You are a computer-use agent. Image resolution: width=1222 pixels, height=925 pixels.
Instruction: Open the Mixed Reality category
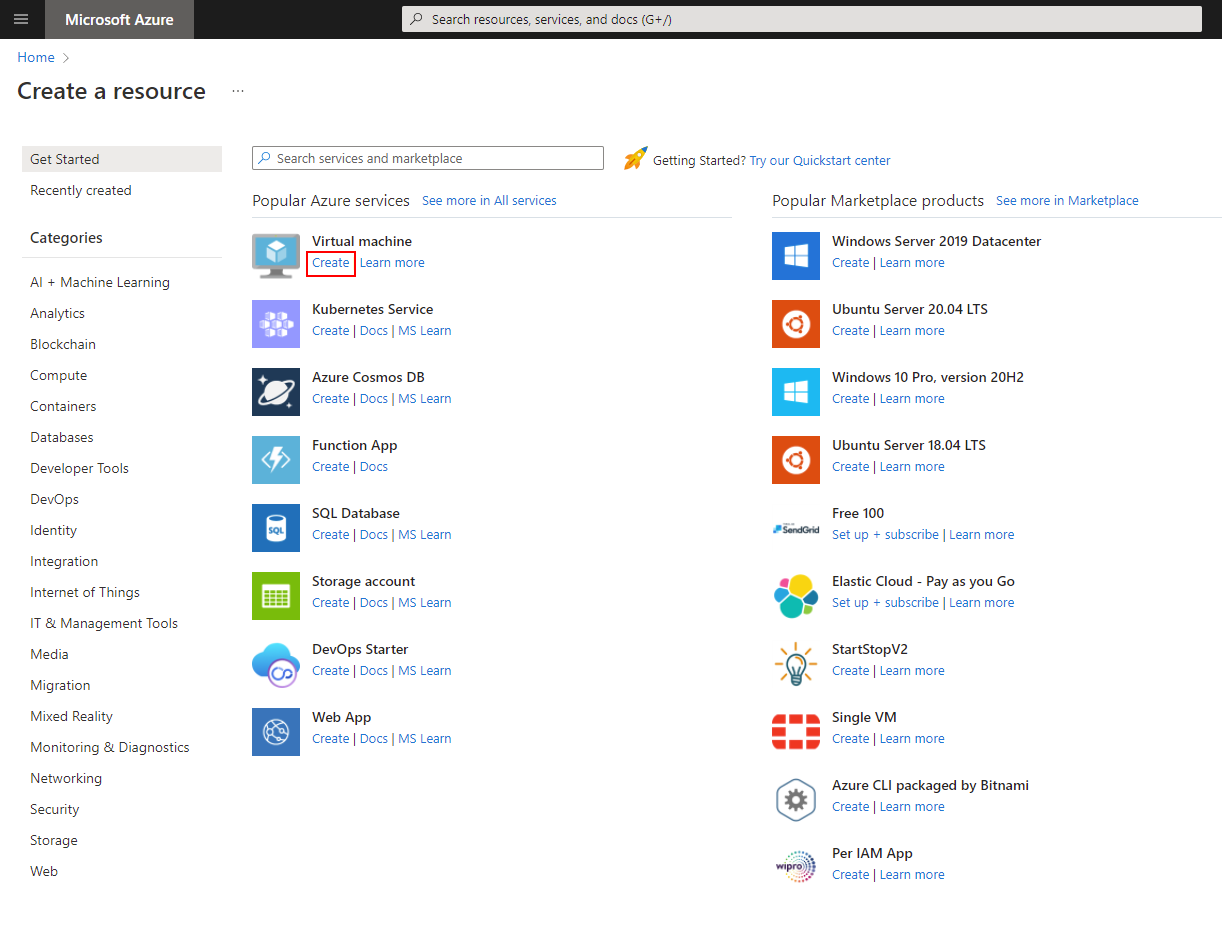click(x=71, y=716)
